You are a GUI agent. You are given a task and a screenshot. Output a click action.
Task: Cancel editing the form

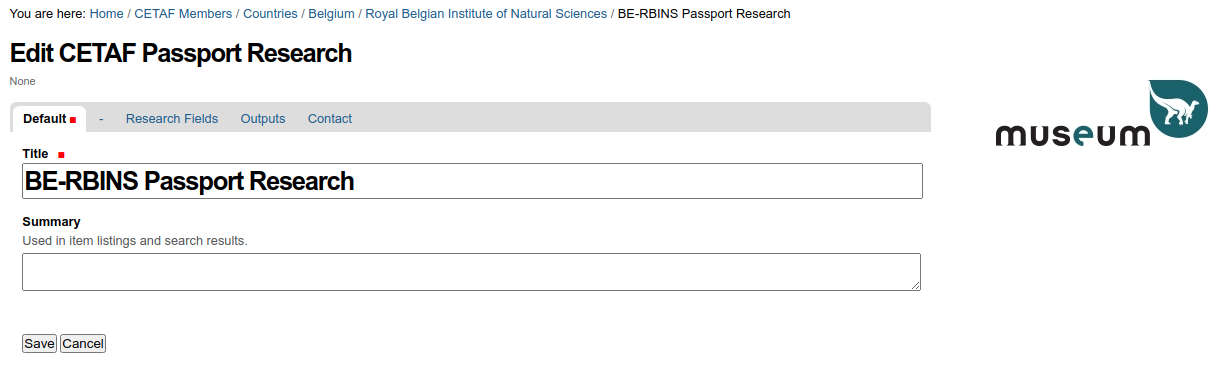[83, 343]
